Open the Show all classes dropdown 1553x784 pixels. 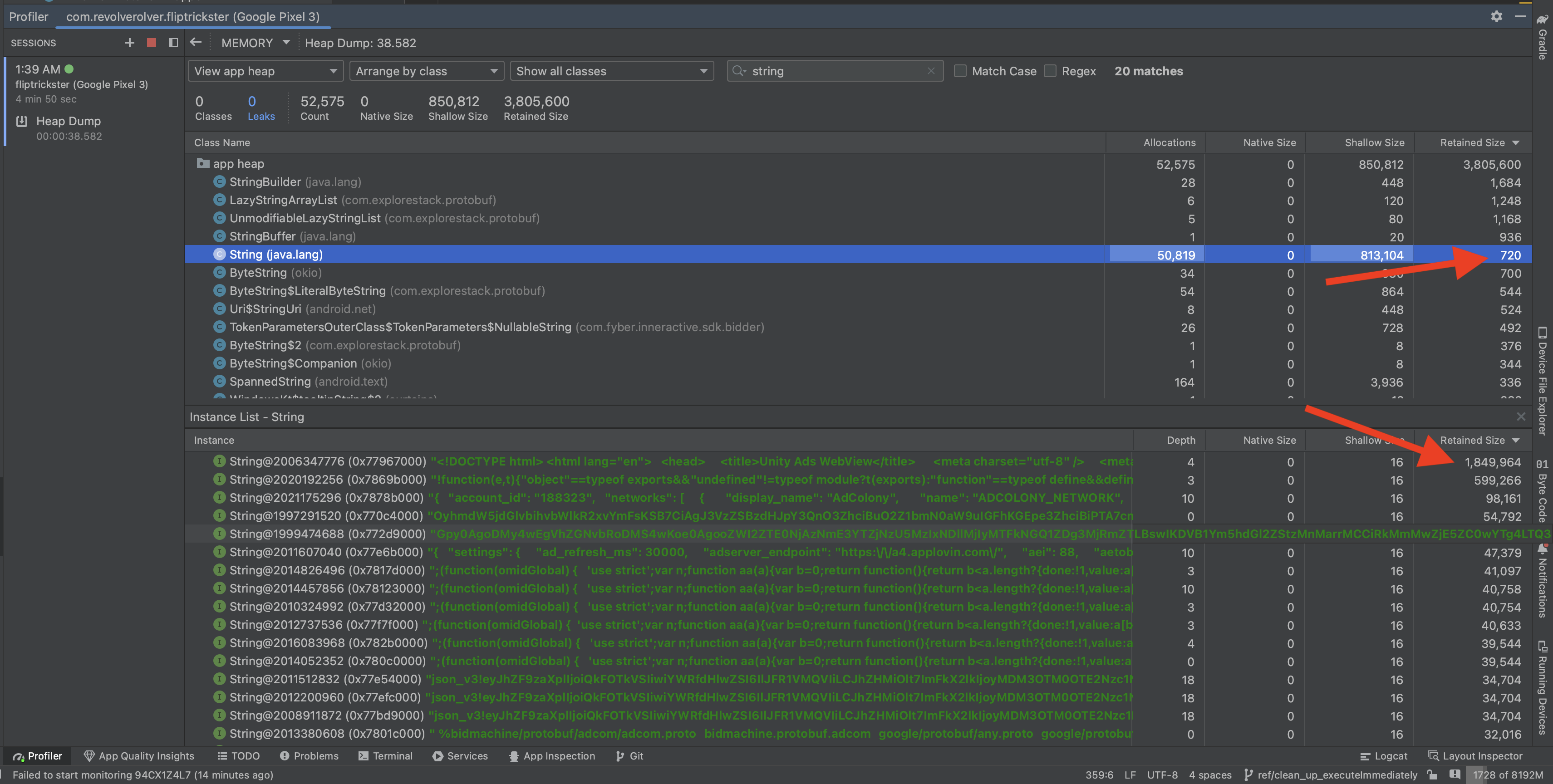pyautogui.click(x=611, y=71)
